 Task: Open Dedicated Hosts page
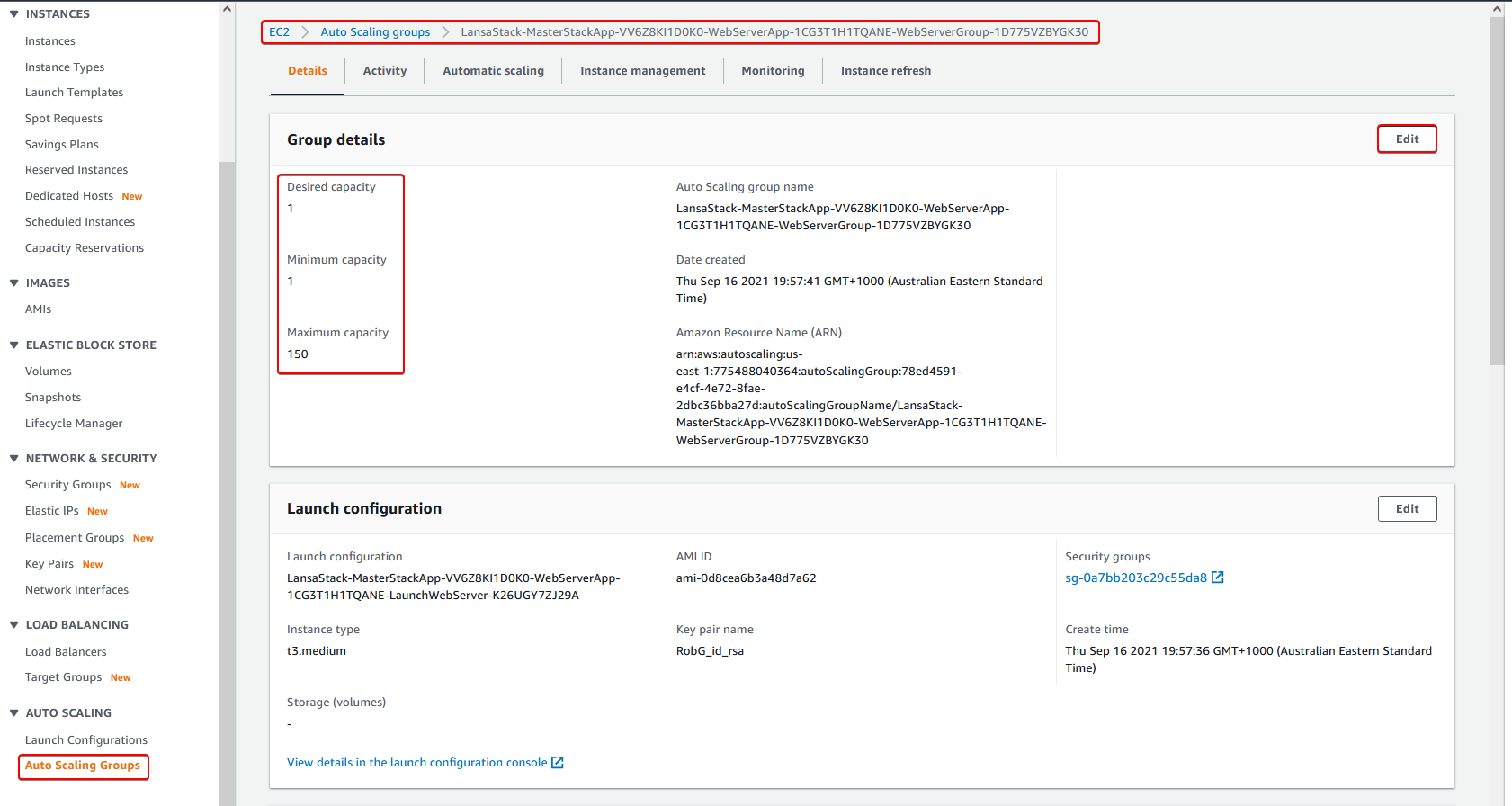pyautogui.click(x=69, y=196)
